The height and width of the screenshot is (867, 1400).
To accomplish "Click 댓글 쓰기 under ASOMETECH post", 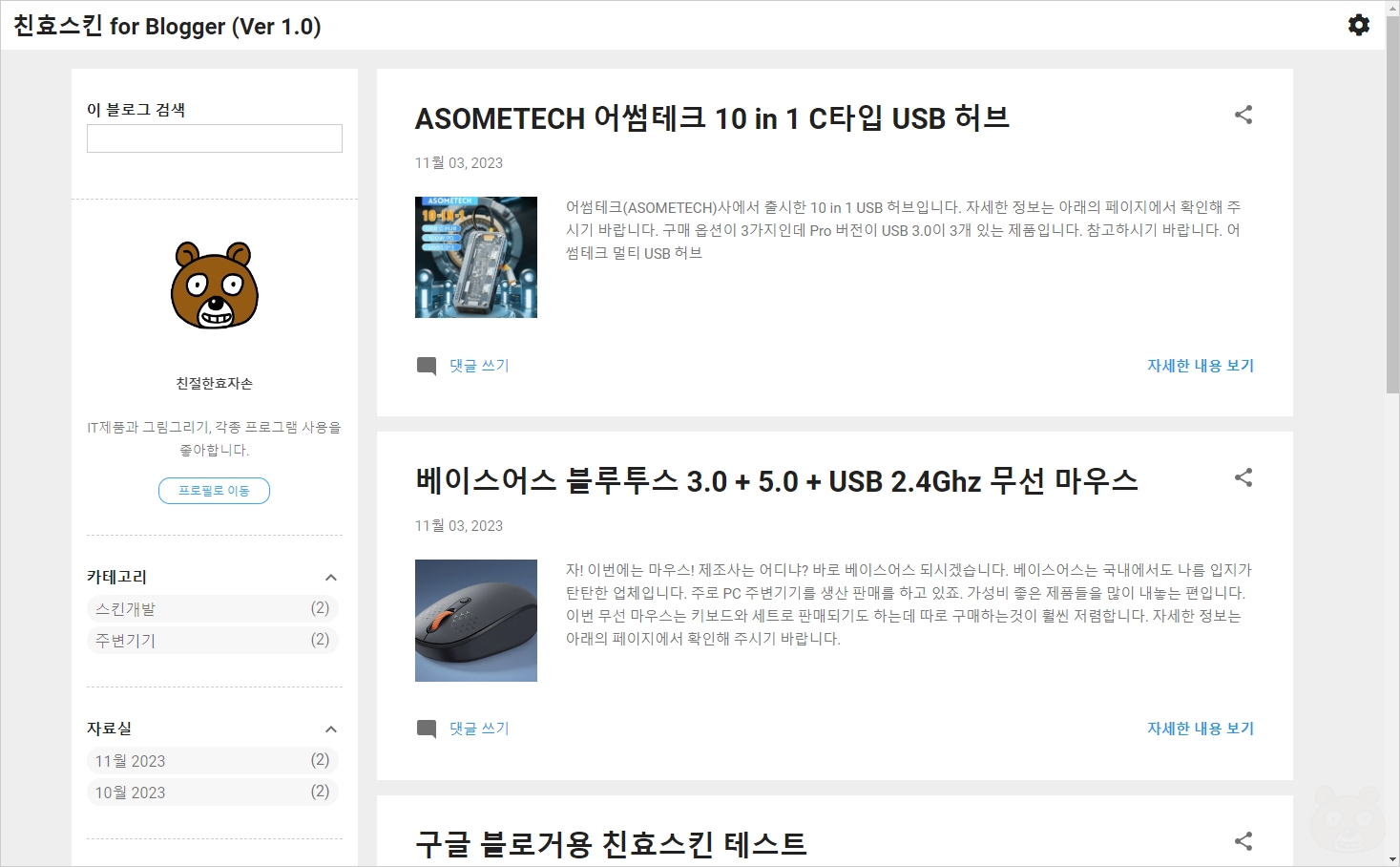I will point(479,366).
